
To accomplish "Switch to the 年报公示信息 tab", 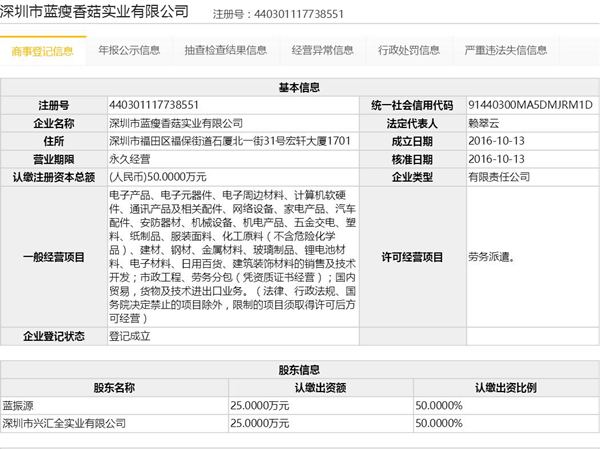I will point(129,51).
